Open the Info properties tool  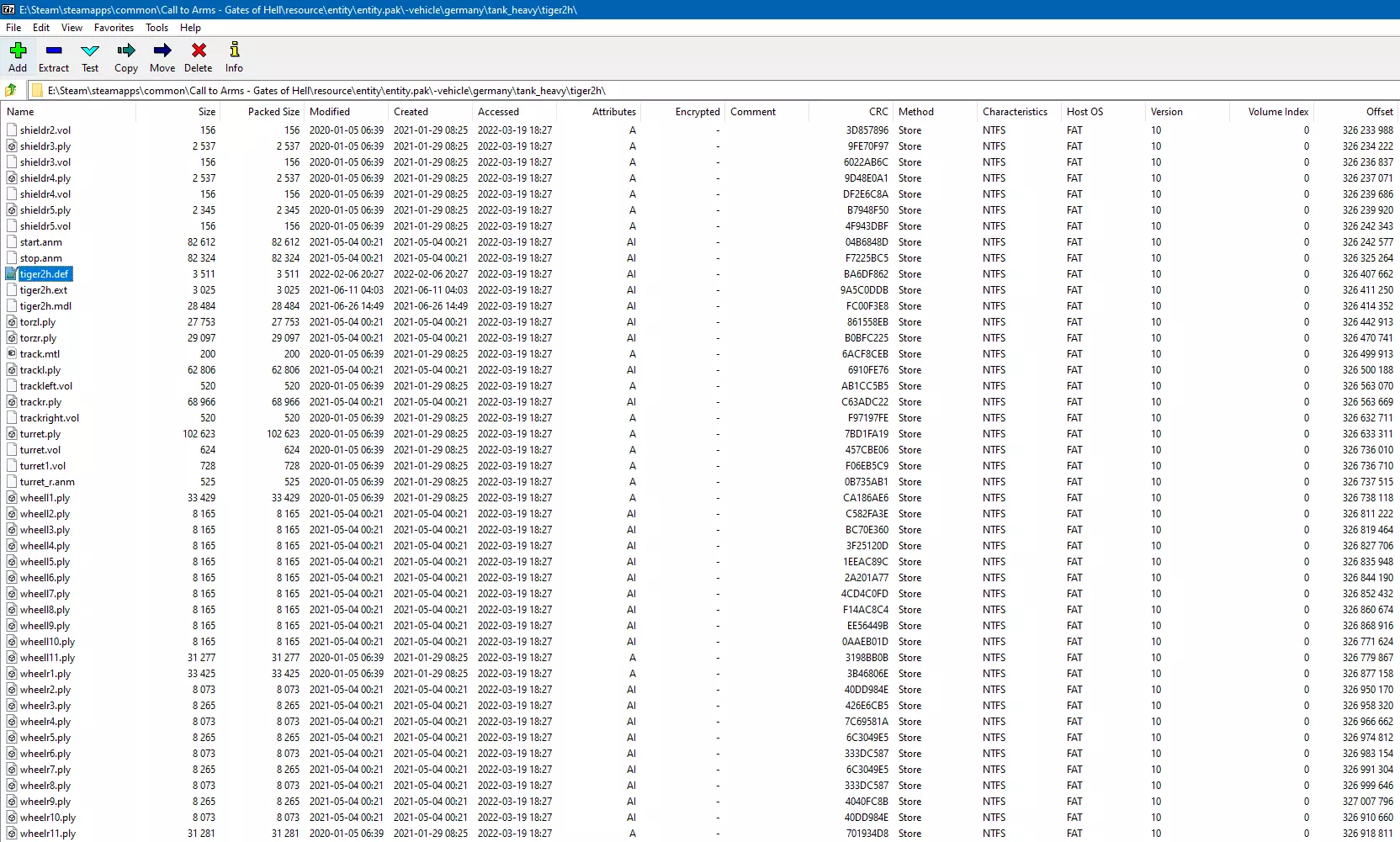pyautogui.click(x=234, y=50)
